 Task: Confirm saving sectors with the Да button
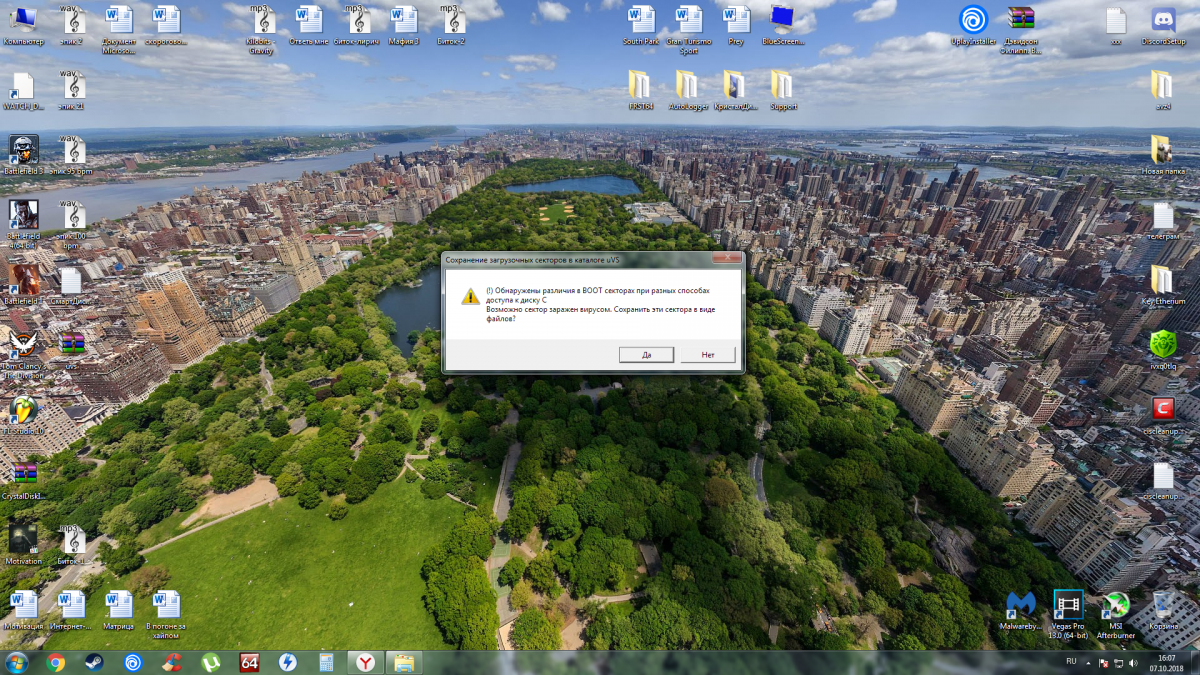click(646, 354)
